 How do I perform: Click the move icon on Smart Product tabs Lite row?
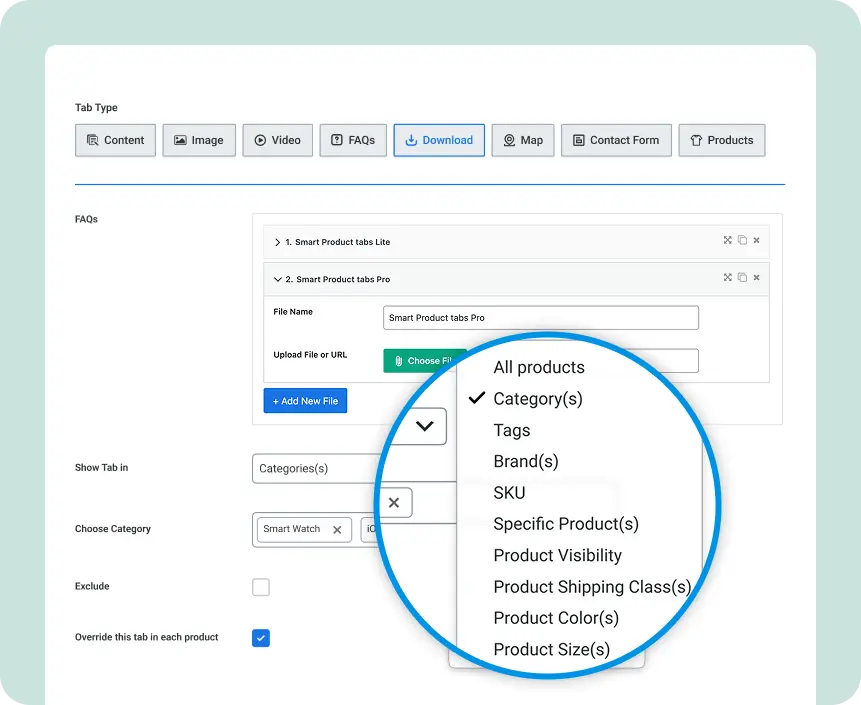click(728, 241)
